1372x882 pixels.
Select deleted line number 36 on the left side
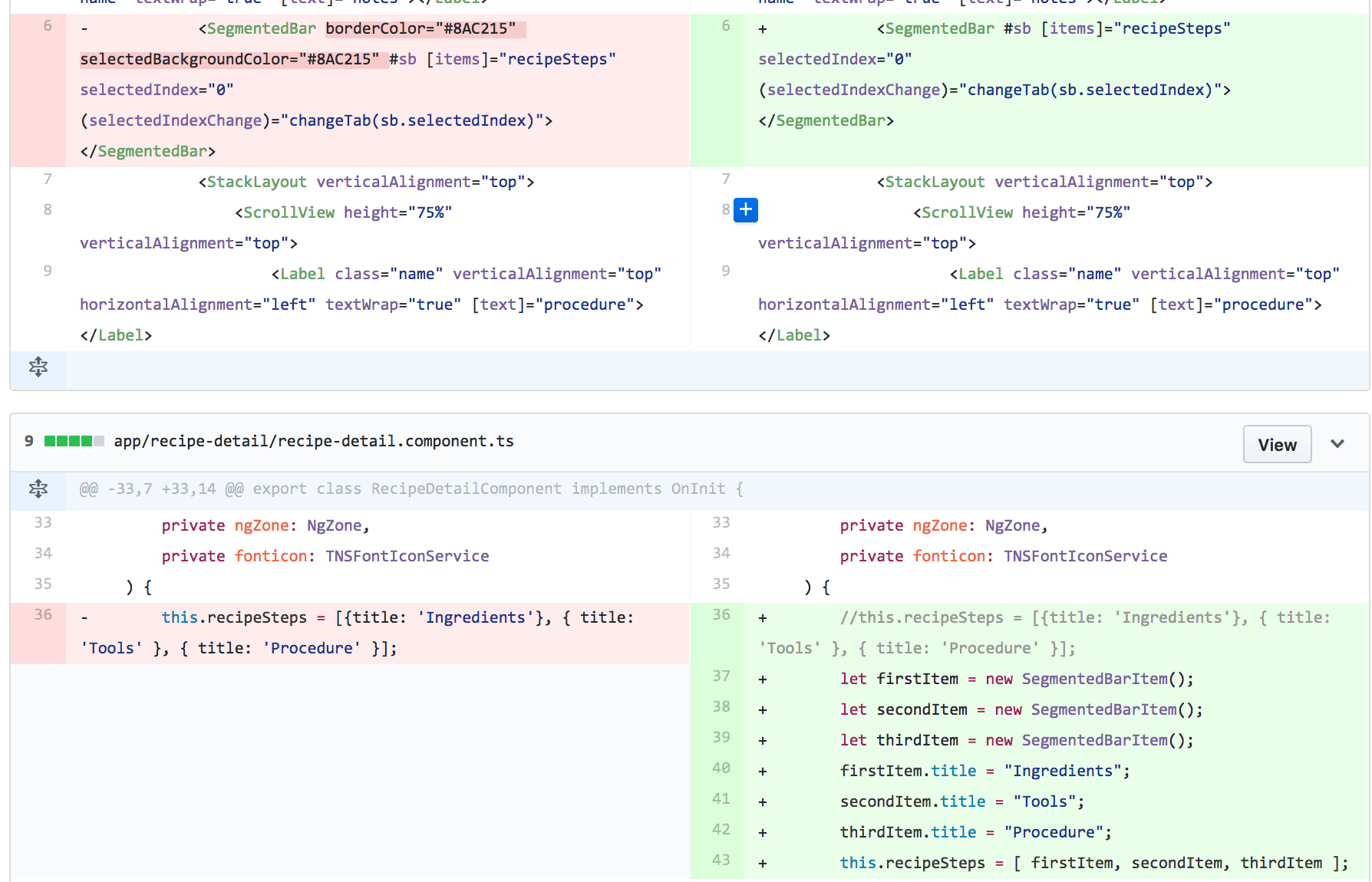coord(43,614)
